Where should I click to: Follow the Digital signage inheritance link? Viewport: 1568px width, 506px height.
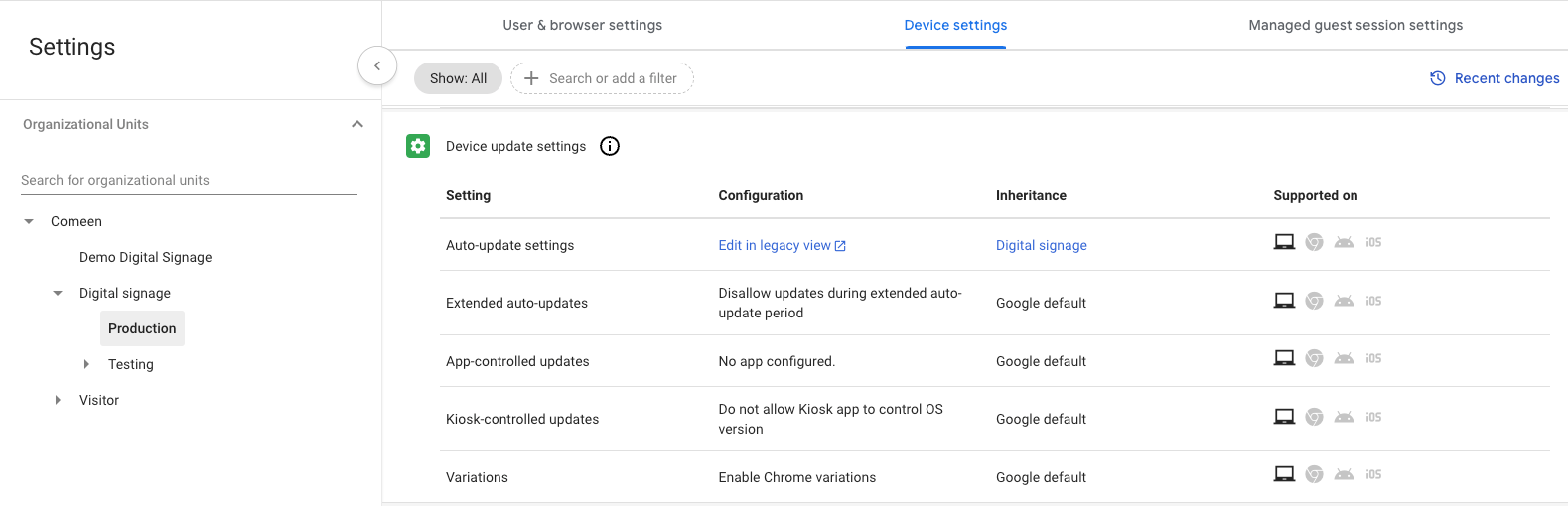(1041, 245)
